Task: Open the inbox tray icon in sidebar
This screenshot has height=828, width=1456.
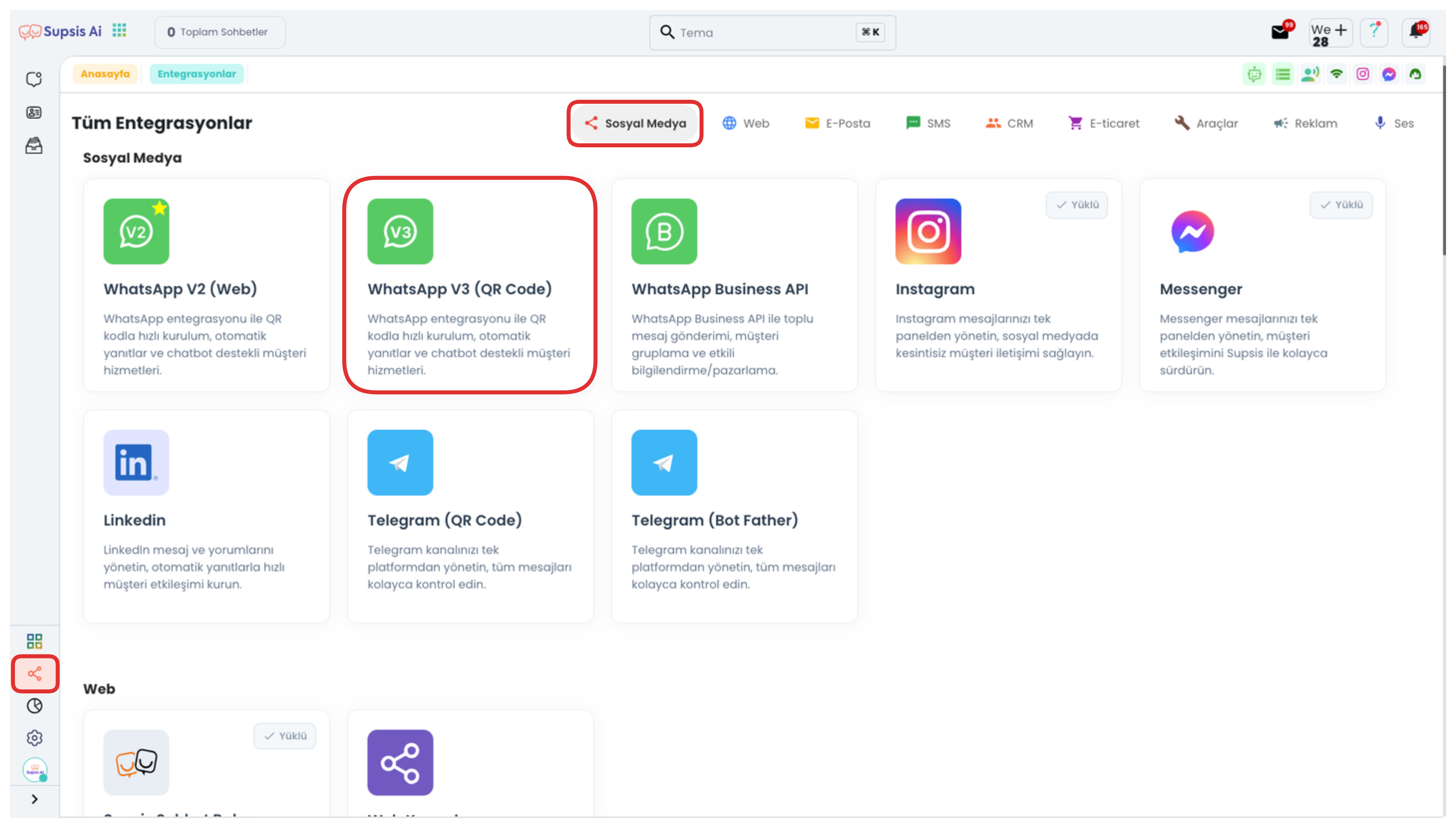Action: (x=34, y=146)
